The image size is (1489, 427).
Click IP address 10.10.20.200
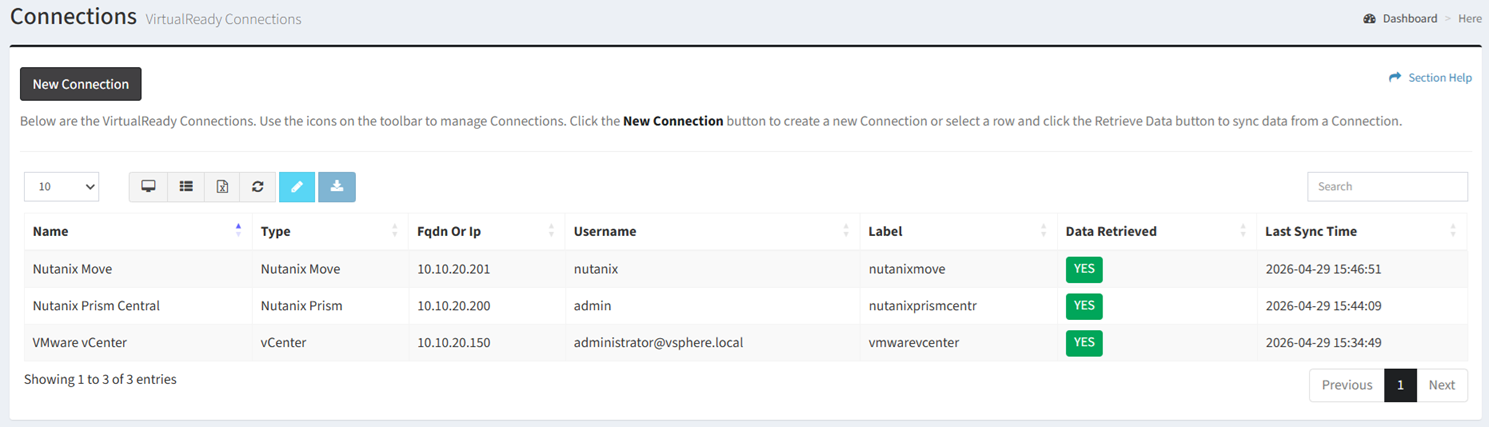(454, 305)
